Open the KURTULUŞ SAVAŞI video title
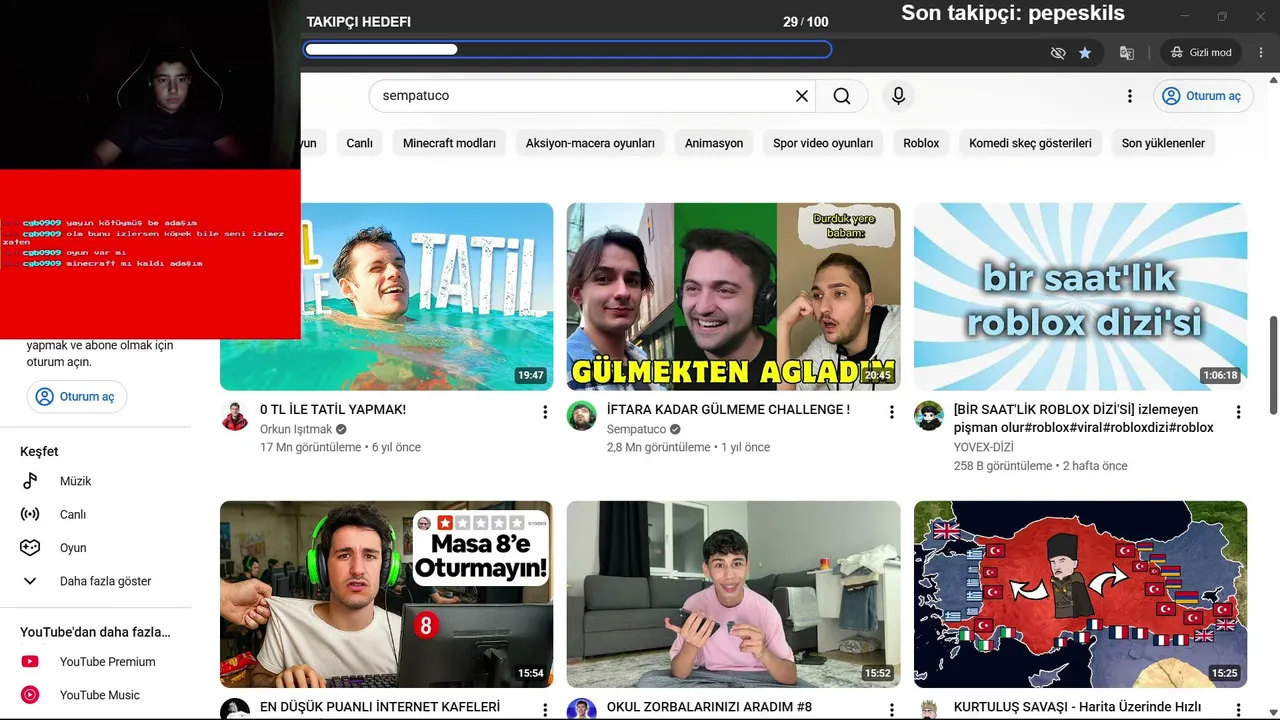The height and width of the screenshot is (720, 1280). (x=1077, y=707)
